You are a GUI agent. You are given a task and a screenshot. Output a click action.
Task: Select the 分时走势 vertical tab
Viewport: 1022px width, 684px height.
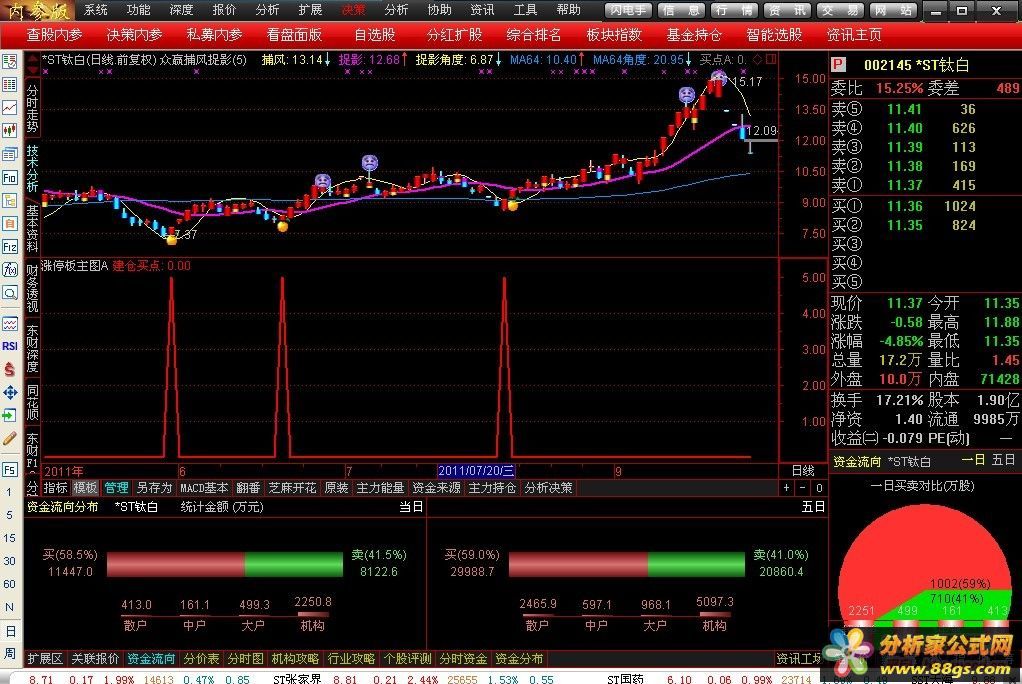point(33,107)
